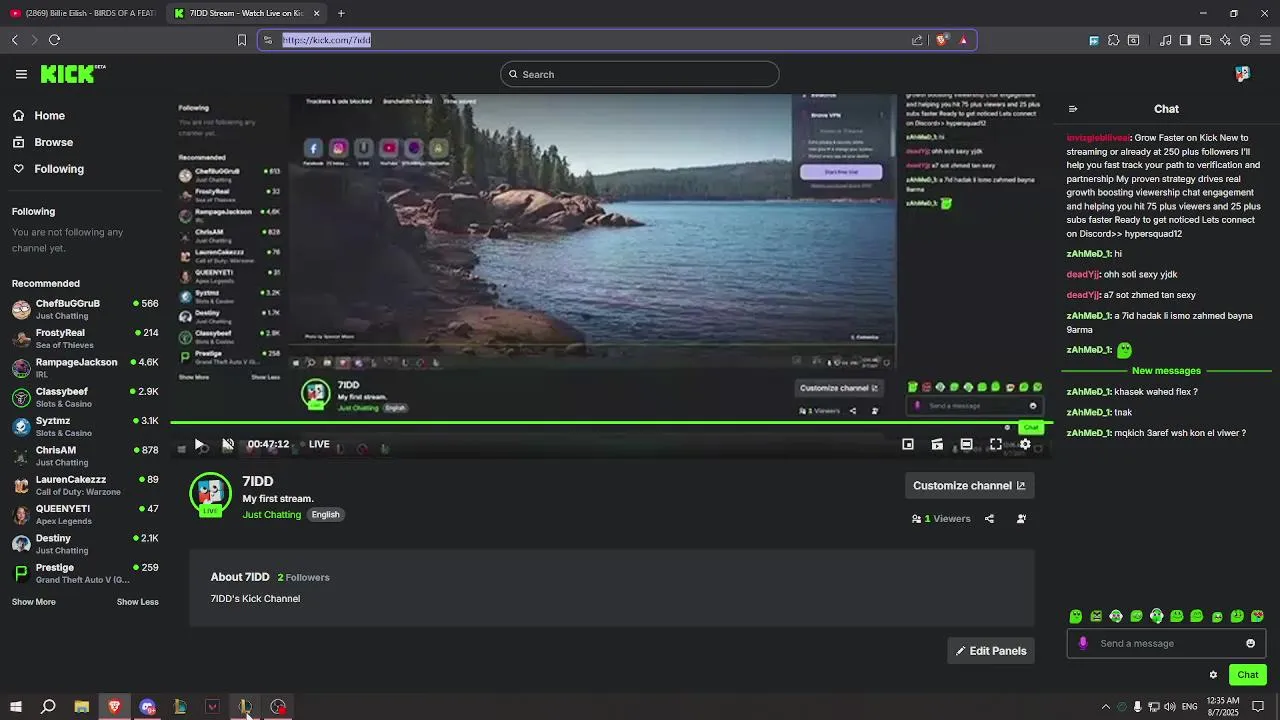The width and height of the screenshot is (1280, 720).
Task: Click the user-add icon beside share
Action: [x=1021, y=519]
